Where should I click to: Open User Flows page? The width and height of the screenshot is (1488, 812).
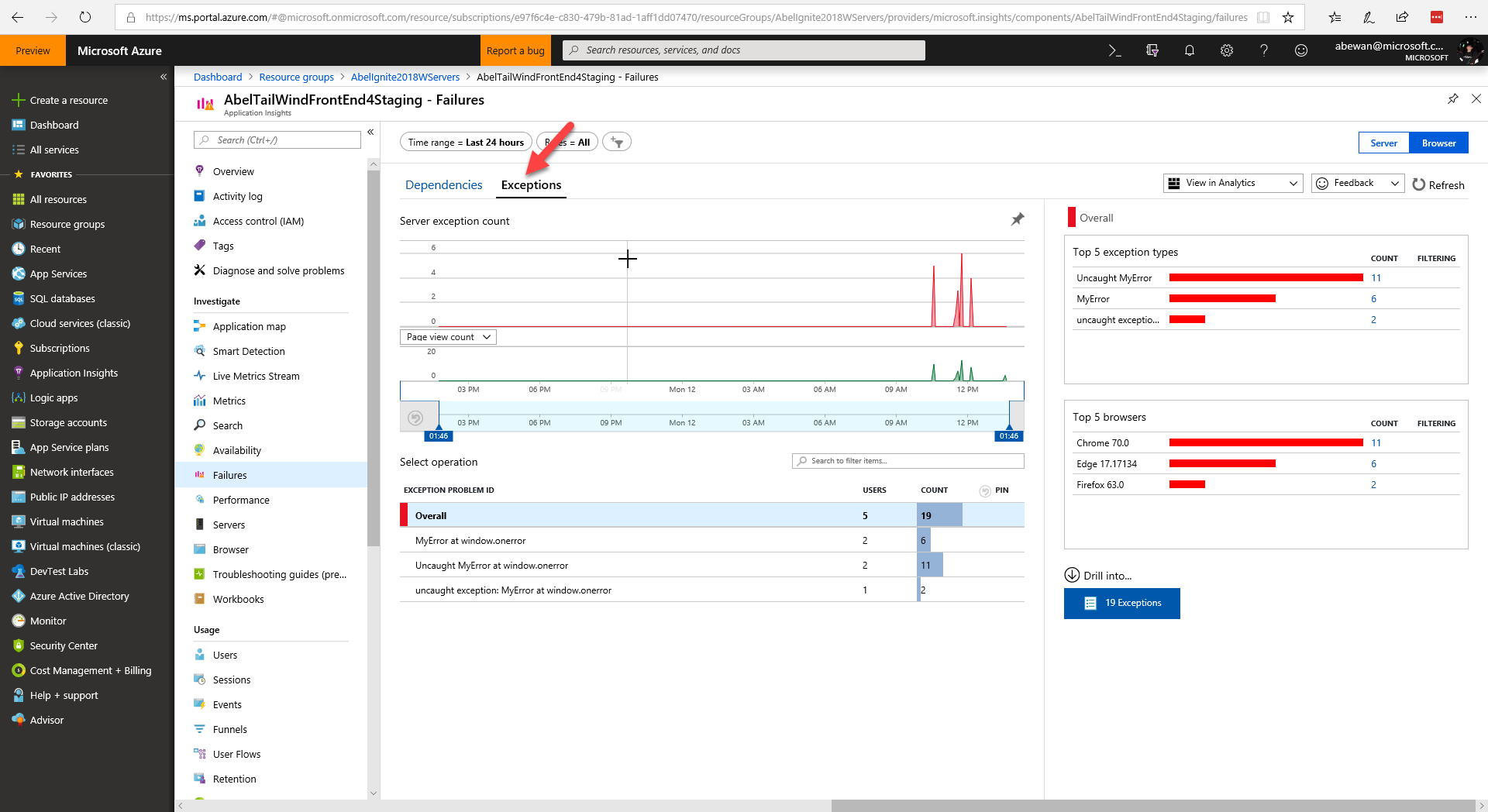pos(236,754)
